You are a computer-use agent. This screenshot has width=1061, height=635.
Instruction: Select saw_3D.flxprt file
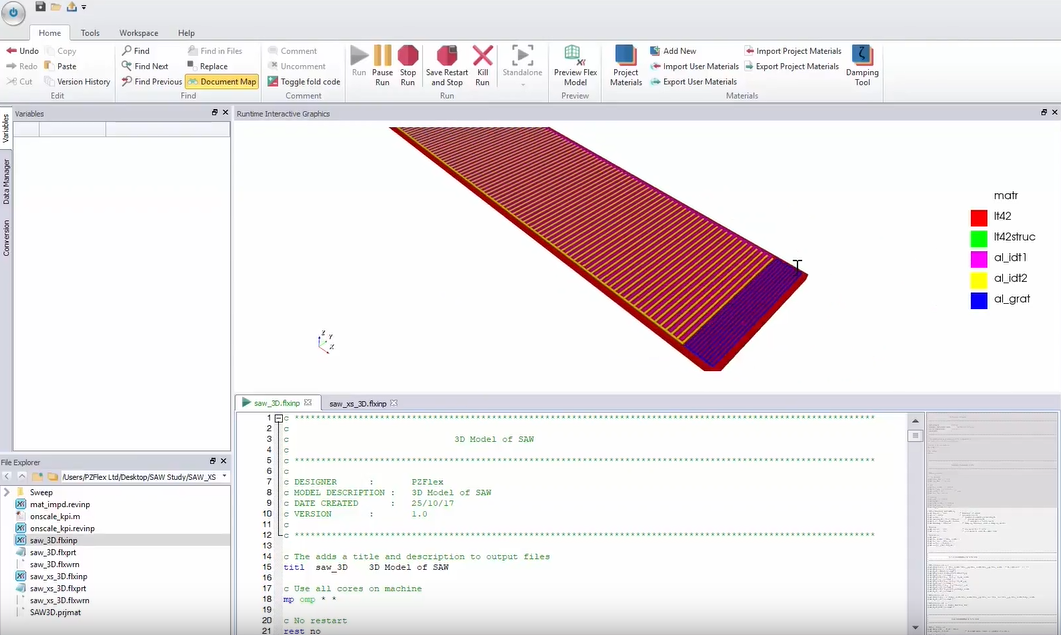(53, 552)
